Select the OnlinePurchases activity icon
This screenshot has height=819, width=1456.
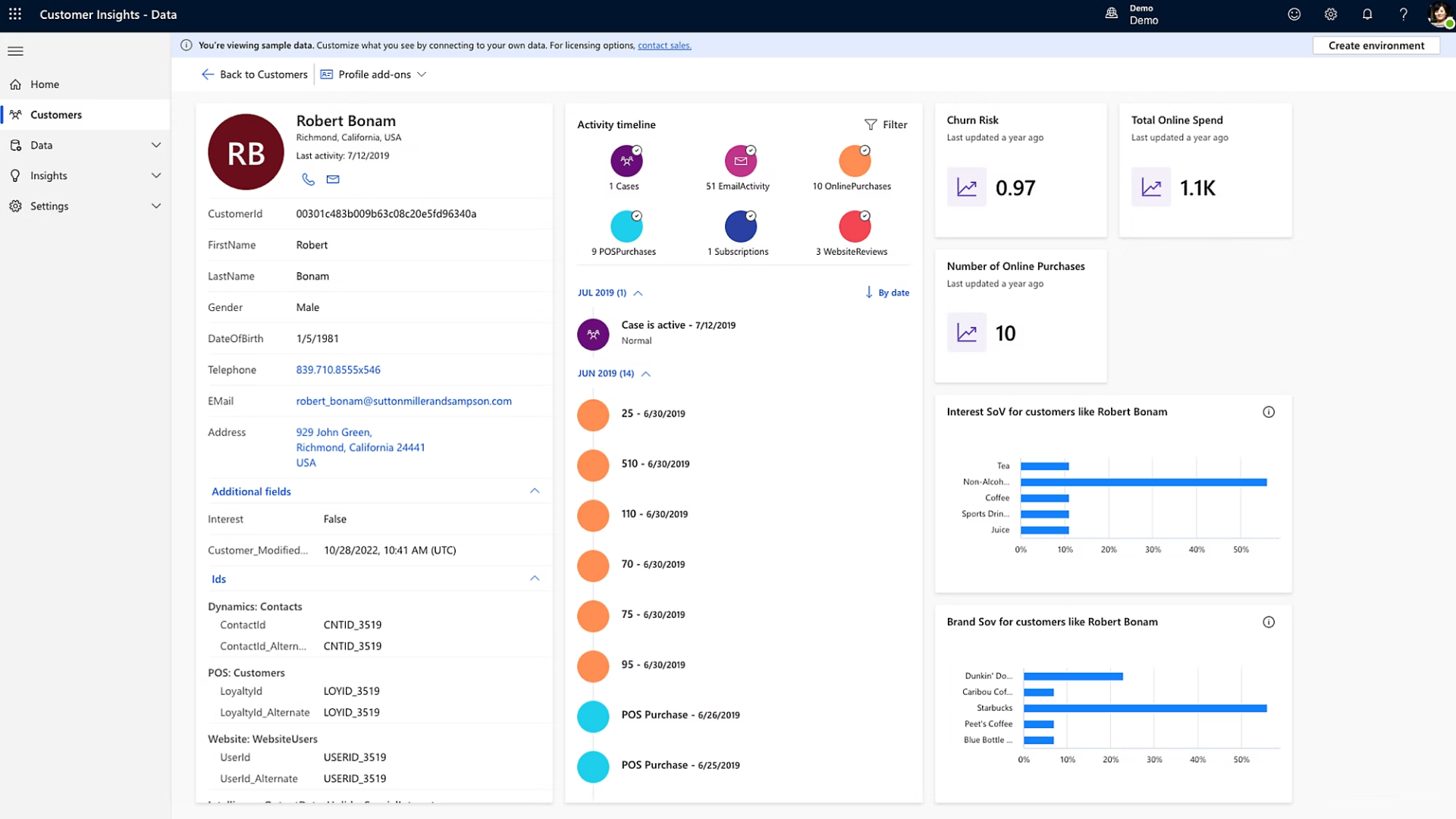pyautogui.click(x=855, y=161)
